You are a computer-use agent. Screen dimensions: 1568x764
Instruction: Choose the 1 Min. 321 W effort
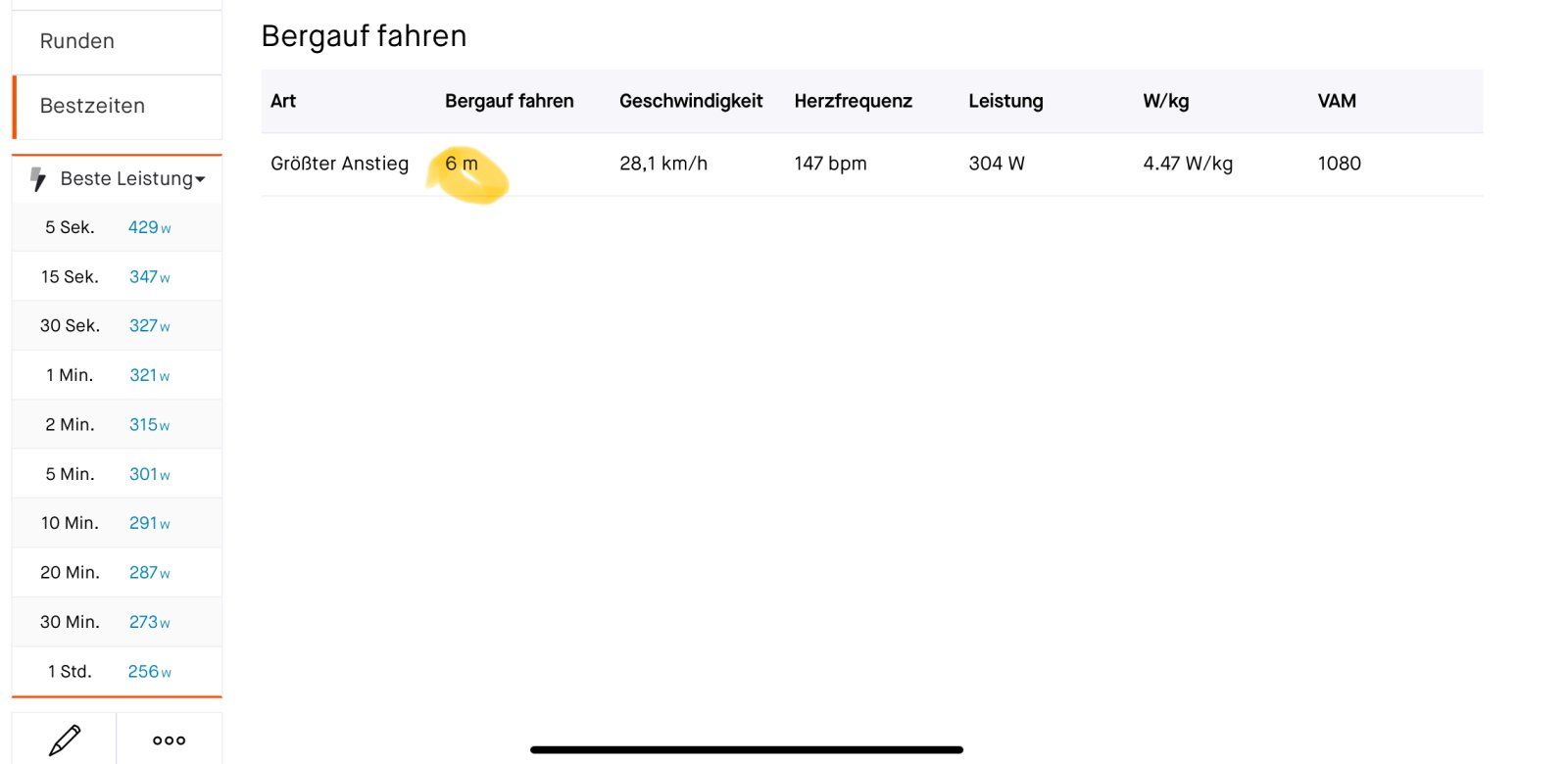(117, 375)
